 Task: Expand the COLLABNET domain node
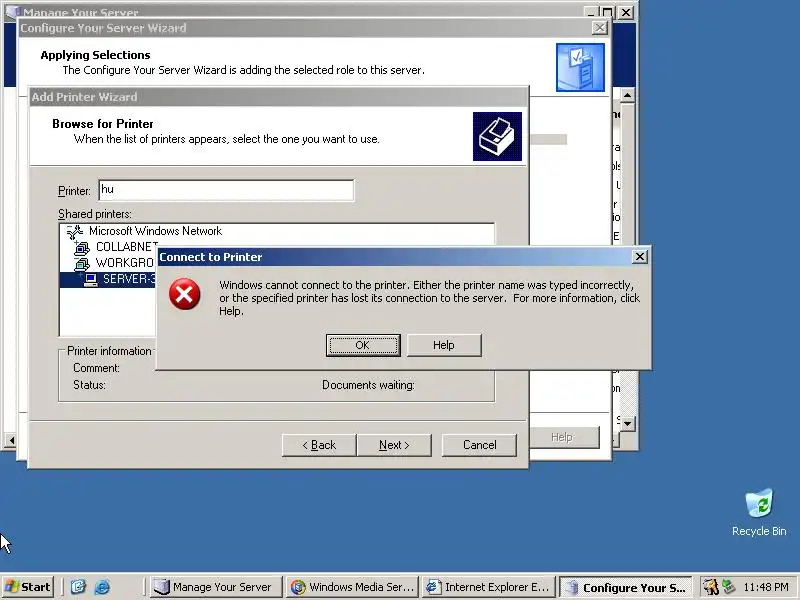point(76,244)
